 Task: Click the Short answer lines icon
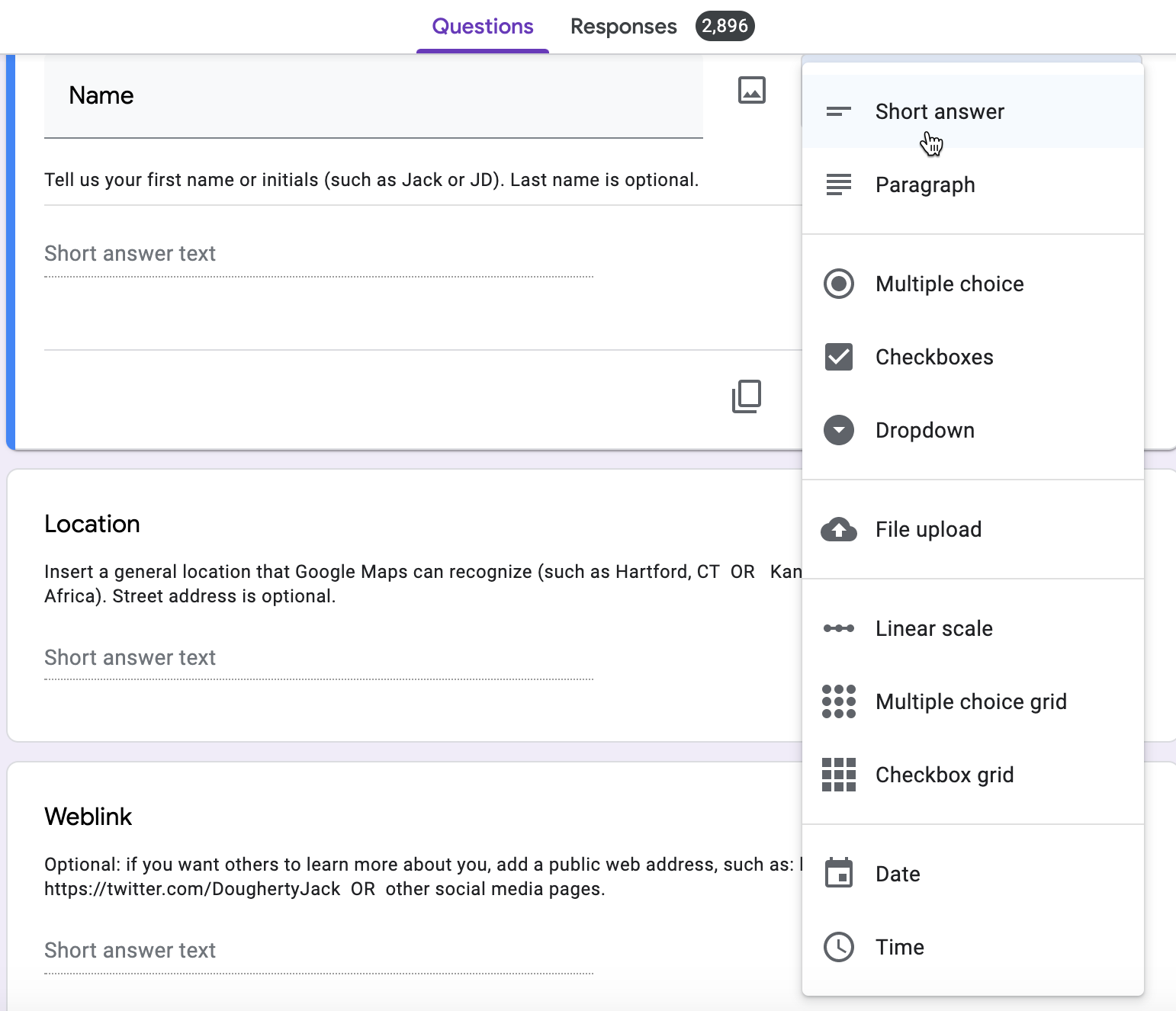click(x=839, y=111)
